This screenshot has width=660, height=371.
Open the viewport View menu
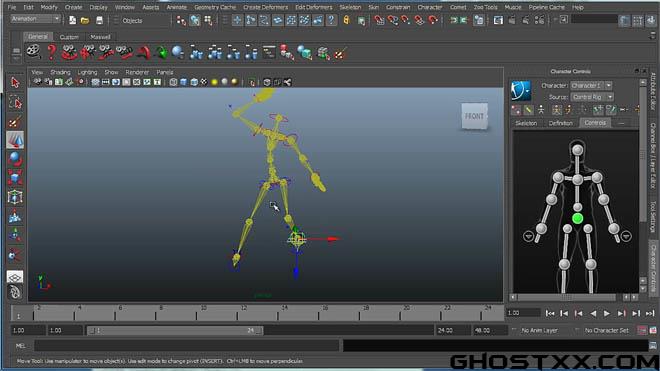[x=37, y=72]
